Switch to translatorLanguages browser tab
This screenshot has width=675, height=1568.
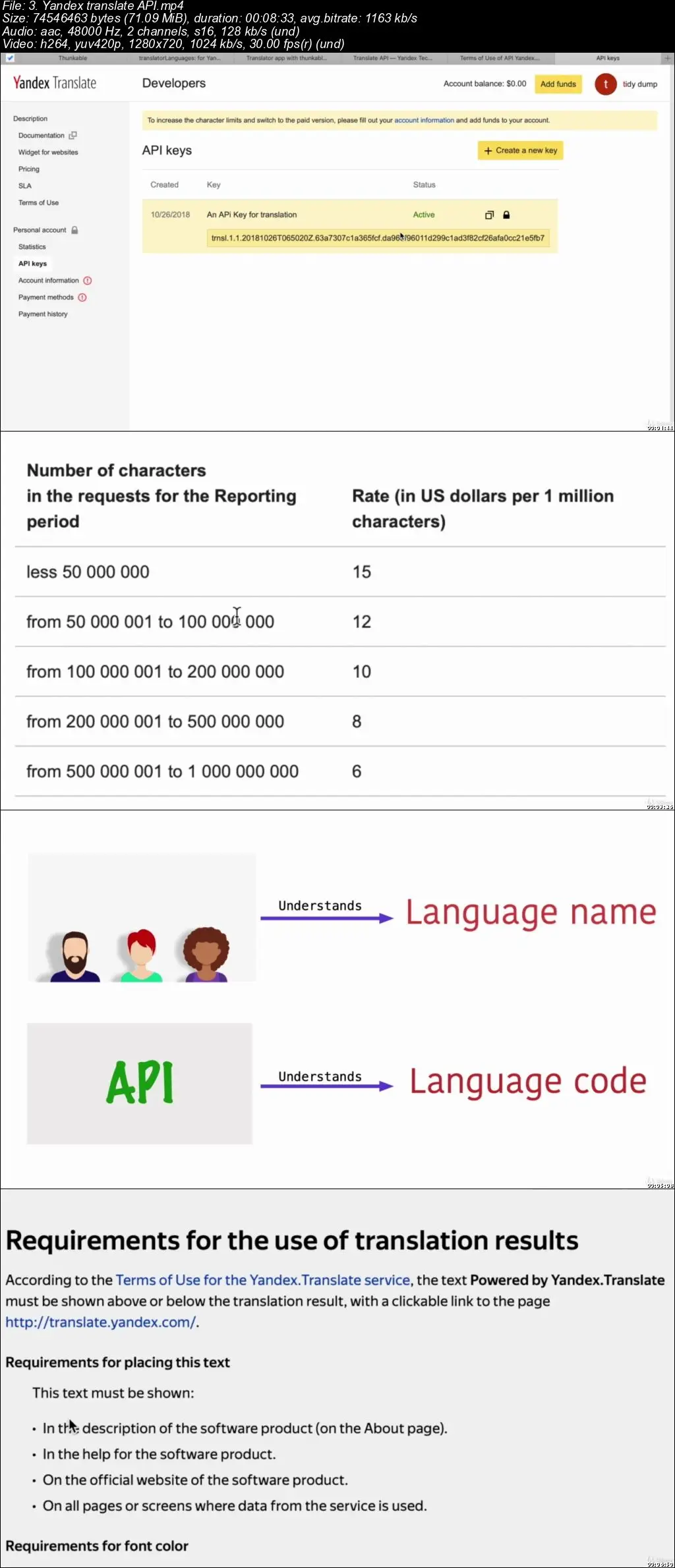point(180,58)
